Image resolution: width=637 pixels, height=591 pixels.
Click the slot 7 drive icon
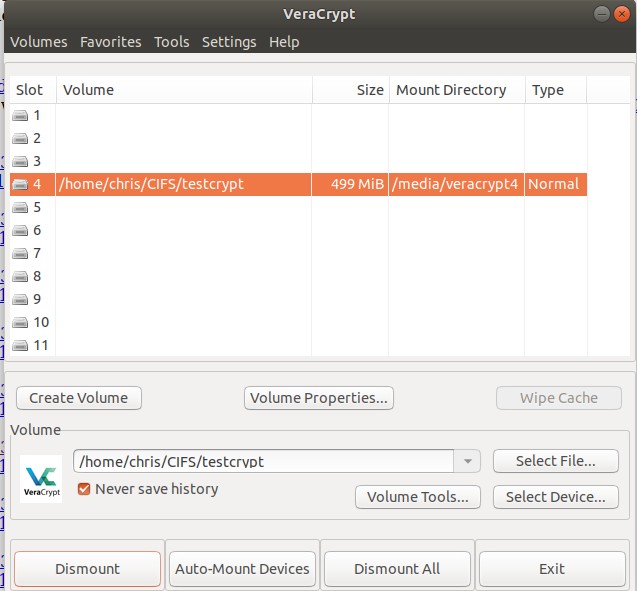[x=21, y=254]
